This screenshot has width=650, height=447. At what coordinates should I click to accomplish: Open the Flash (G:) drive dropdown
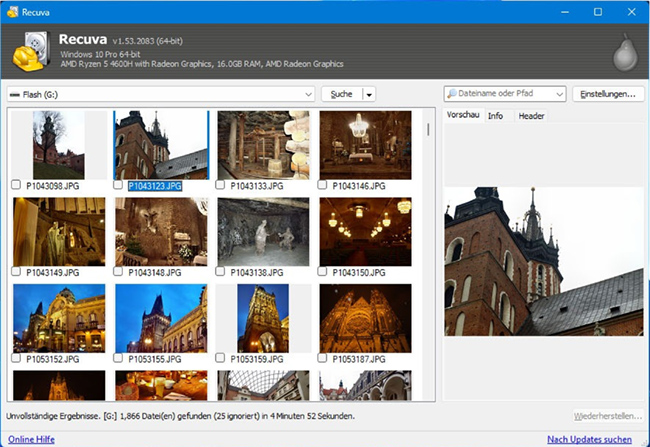coord(308,95)
